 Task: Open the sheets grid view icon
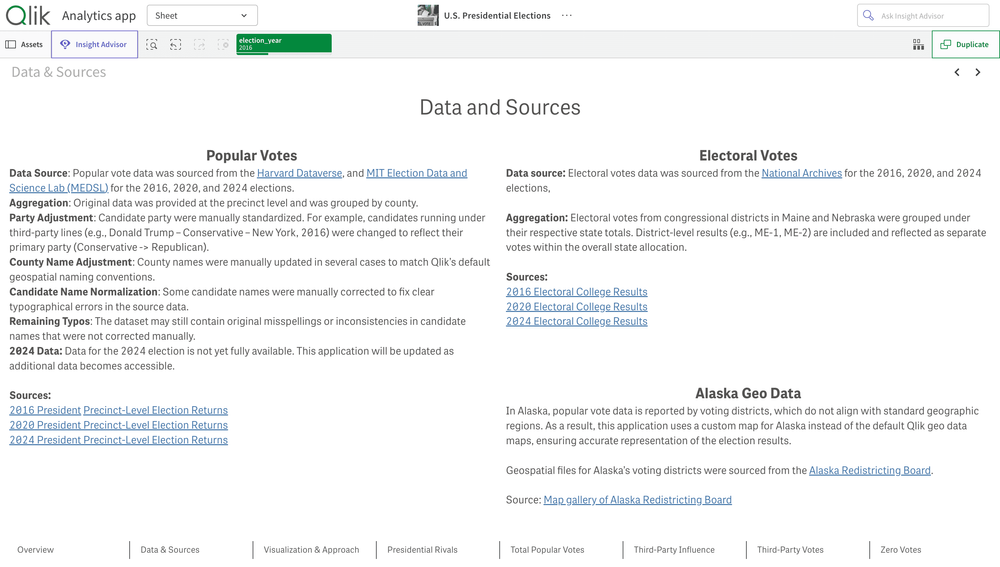coord(918,45)
